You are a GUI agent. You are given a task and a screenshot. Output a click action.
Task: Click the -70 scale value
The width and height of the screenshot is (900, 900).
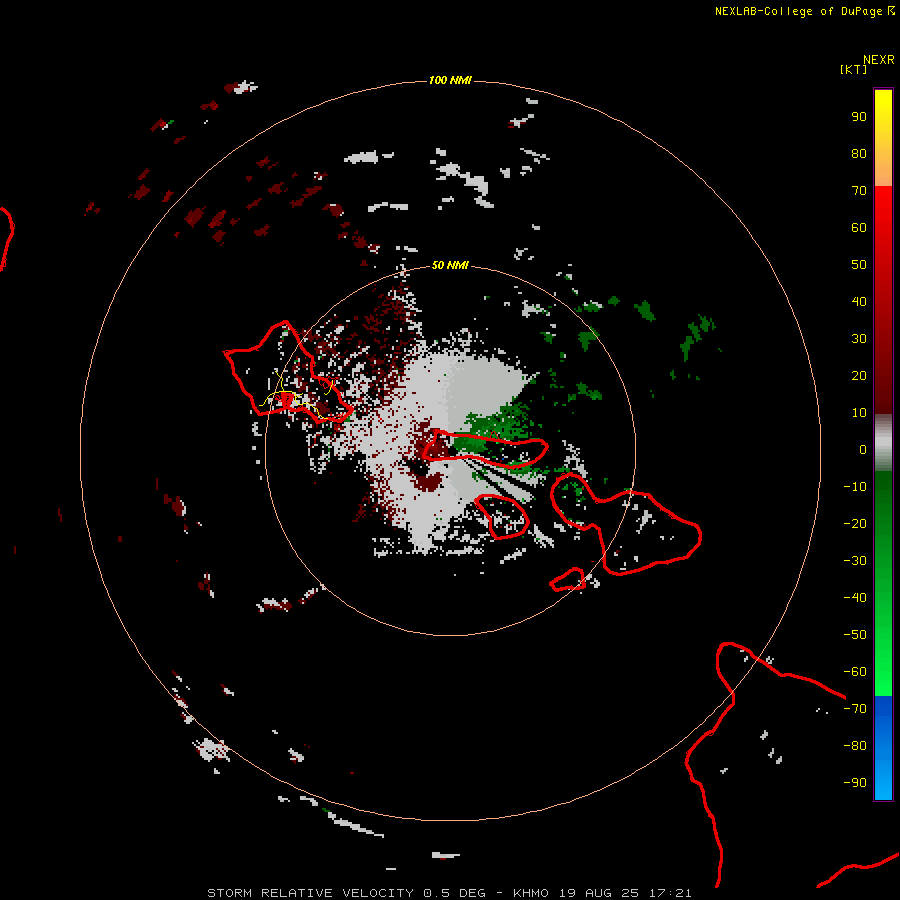(855, 709)
